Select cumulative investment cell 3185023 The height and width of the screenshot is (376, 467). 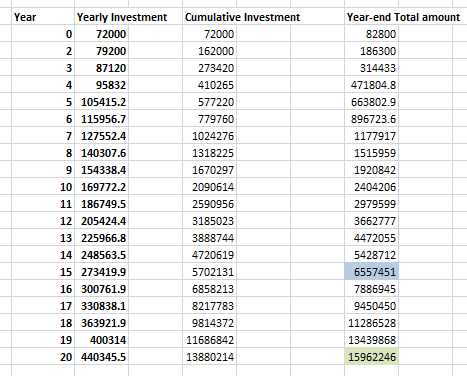(209, 221)
